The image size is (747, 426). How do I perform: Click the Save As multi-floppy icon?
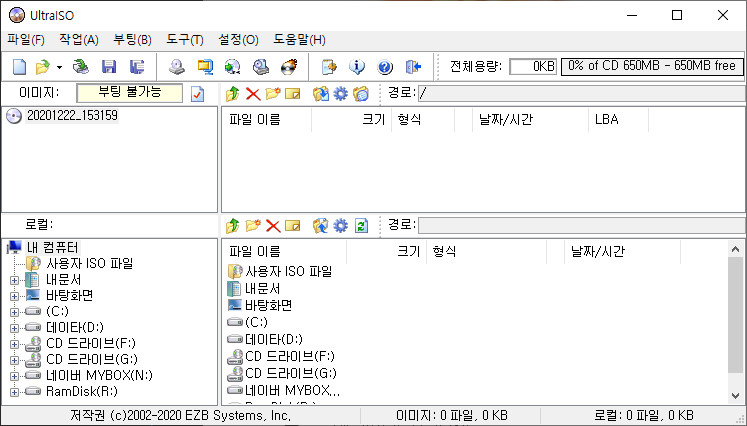tap(137, 67)
